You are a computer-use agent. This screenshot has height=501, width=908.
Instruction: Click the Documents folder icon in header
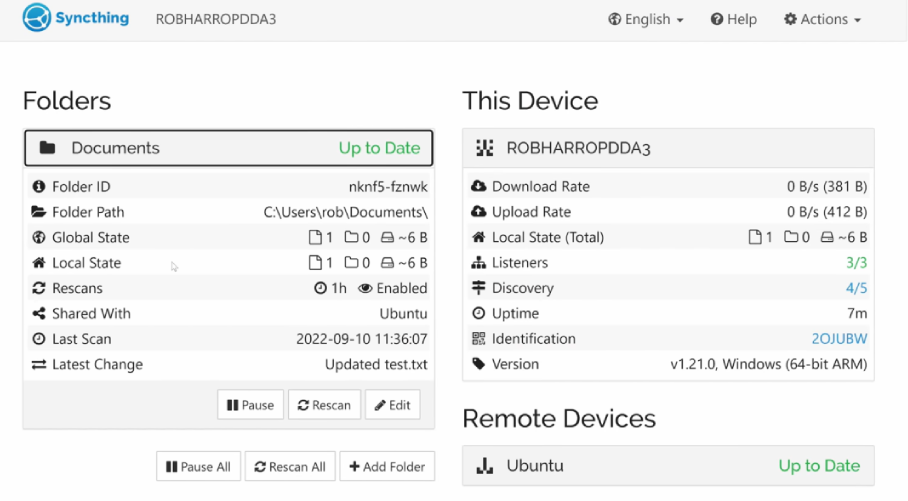(x=47, y=148)
